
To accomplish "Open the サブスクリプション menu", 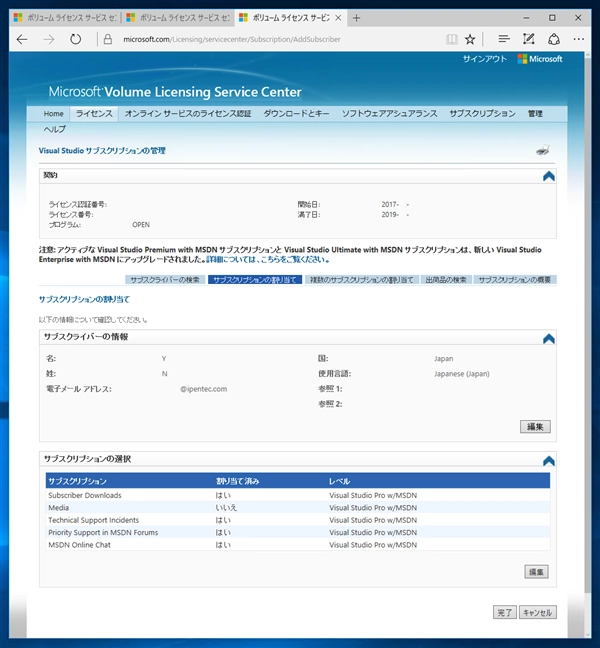I will 482,114.
